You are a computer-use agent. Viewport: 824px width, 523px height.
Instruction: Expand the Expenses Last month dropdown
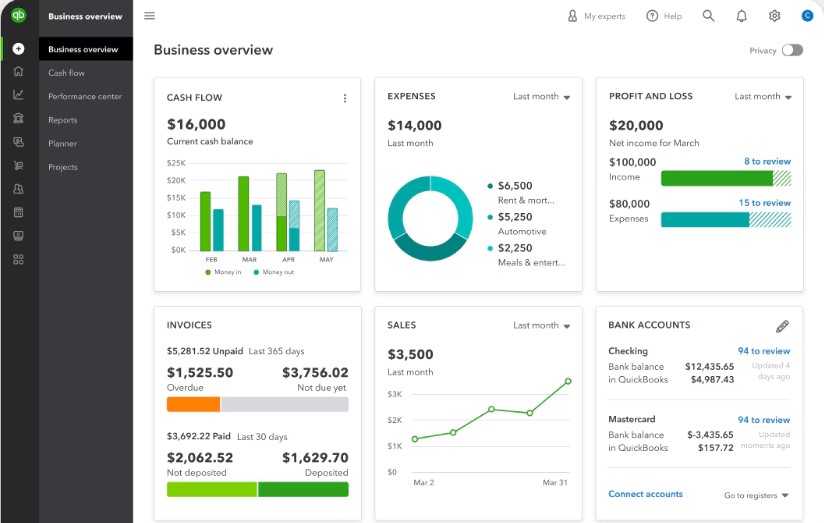point(542,97)
